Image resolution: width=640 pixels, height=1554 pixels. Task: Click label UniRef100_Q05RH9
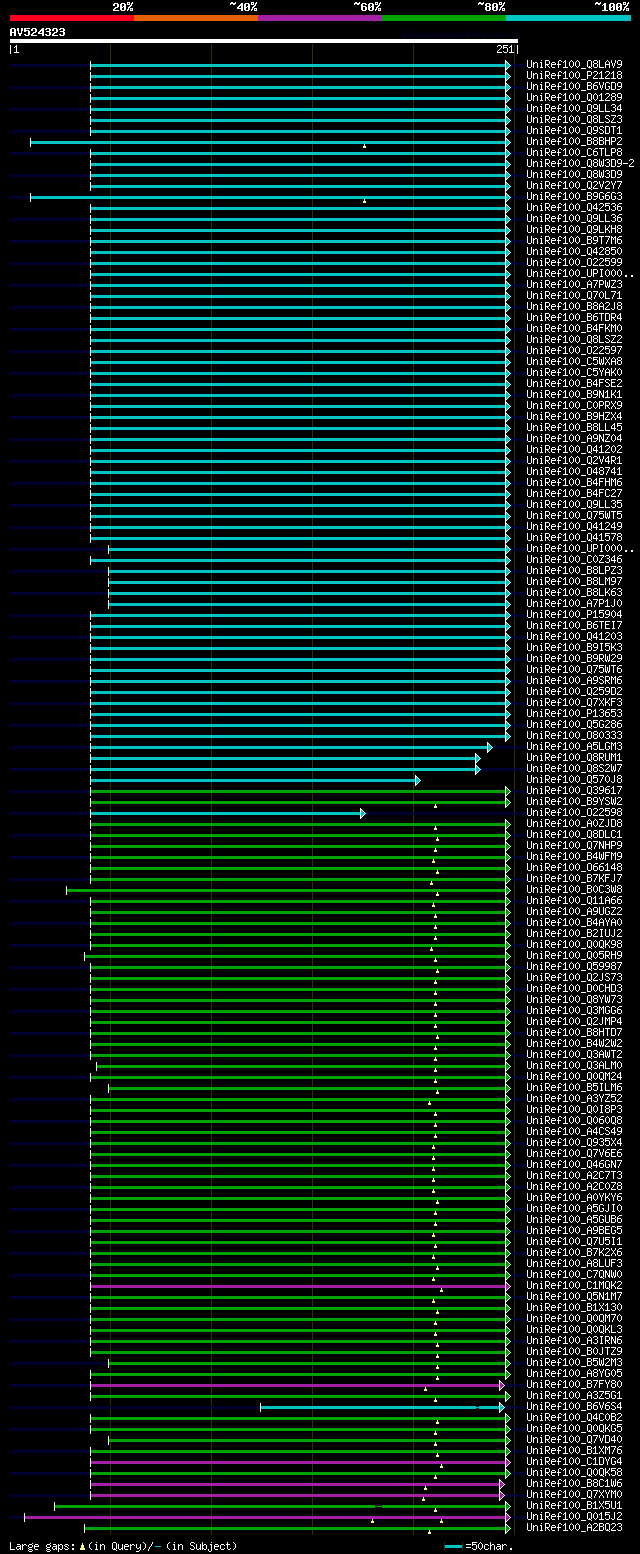click(574, 955)
